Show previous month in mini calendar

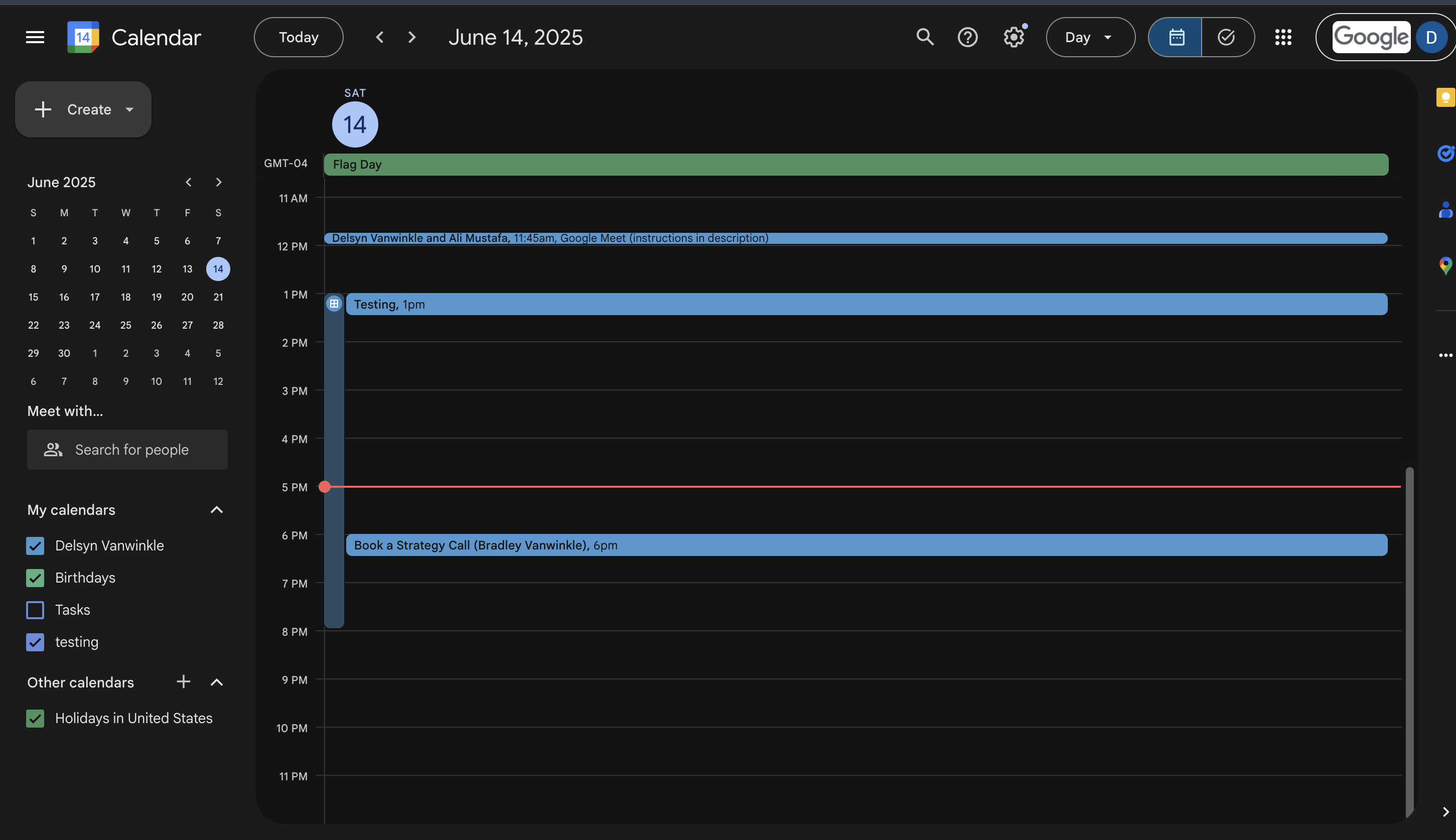click(x=188, y=182)
